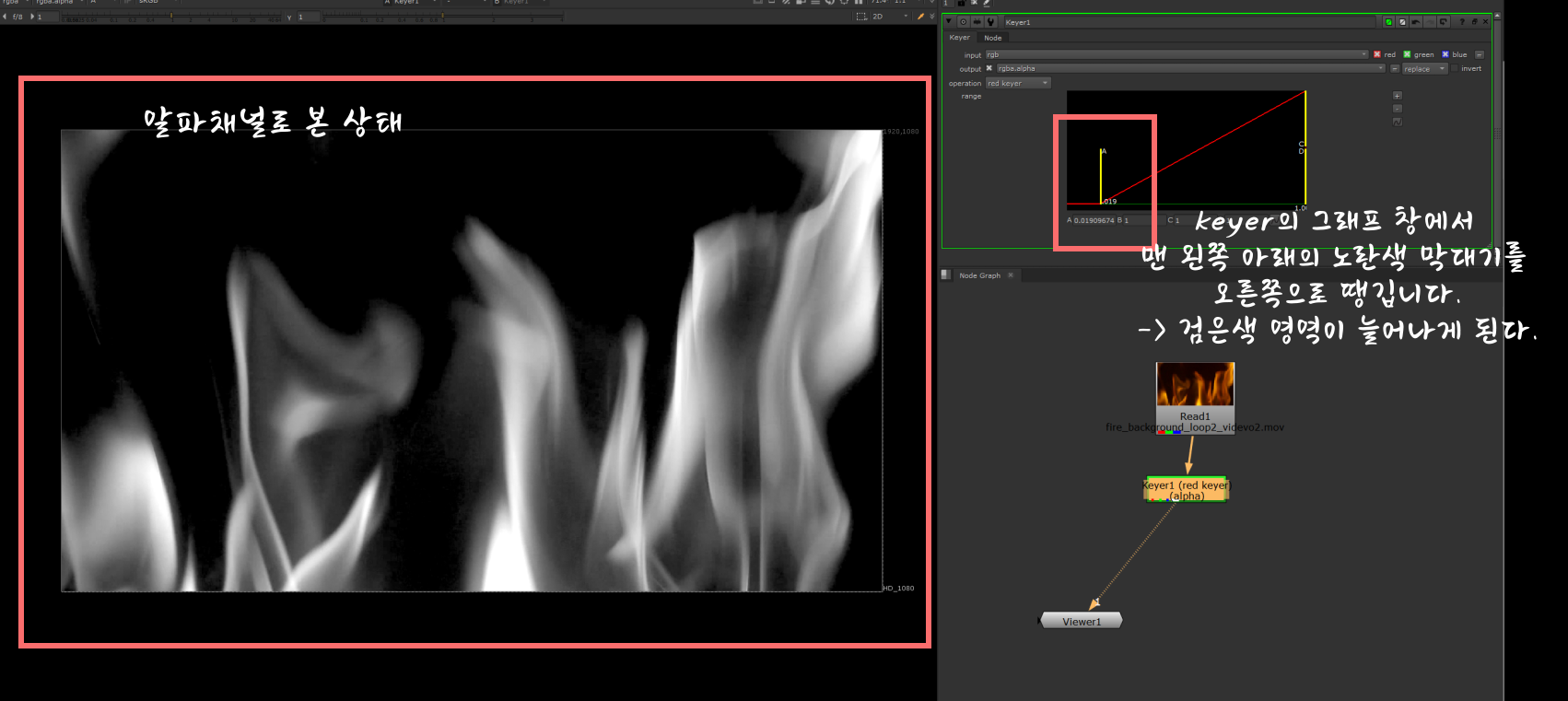Click the undo arrow icon in Keyer1 panel
Image resolution: width=1568 pixels, height=701 pixels.
click(1416, 22)
